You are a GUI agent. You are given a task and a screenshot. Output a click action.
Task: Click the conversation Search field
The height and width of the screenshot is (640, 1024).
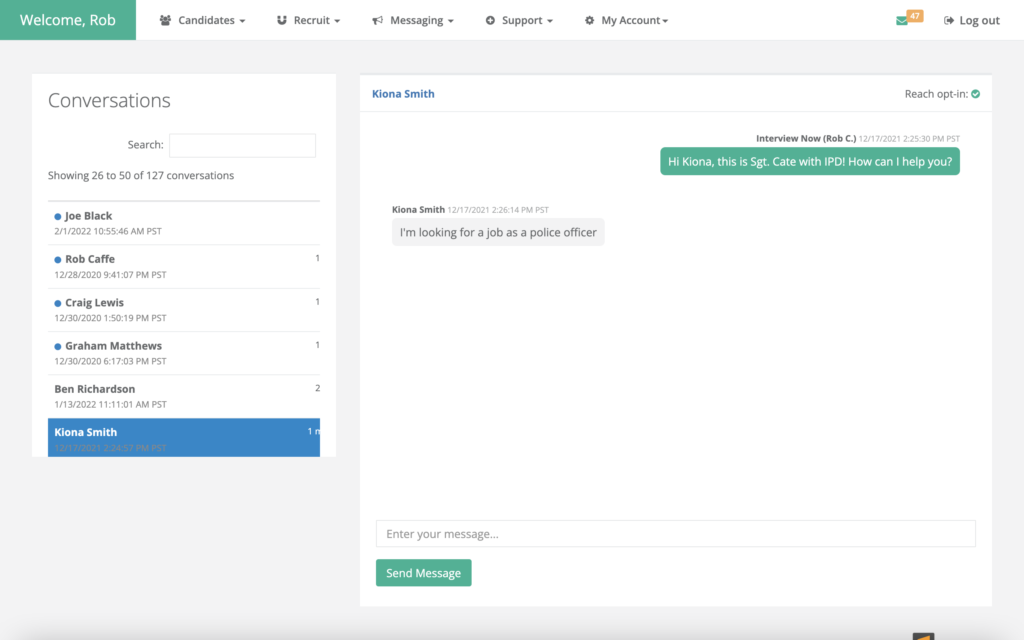point(242,145)
